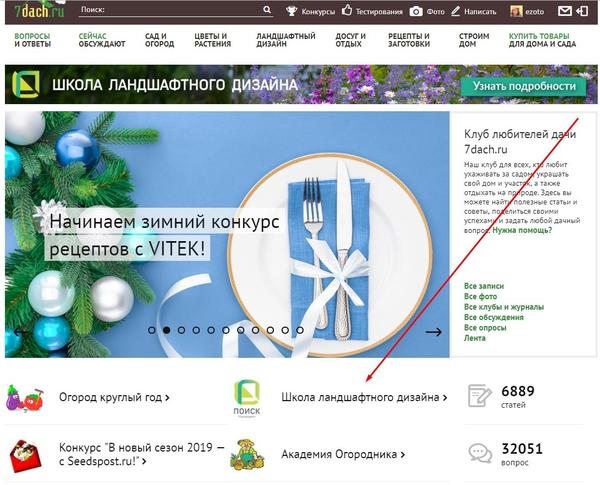Select the third carousel slide dot
600x485 pixels.
(181, 329)
